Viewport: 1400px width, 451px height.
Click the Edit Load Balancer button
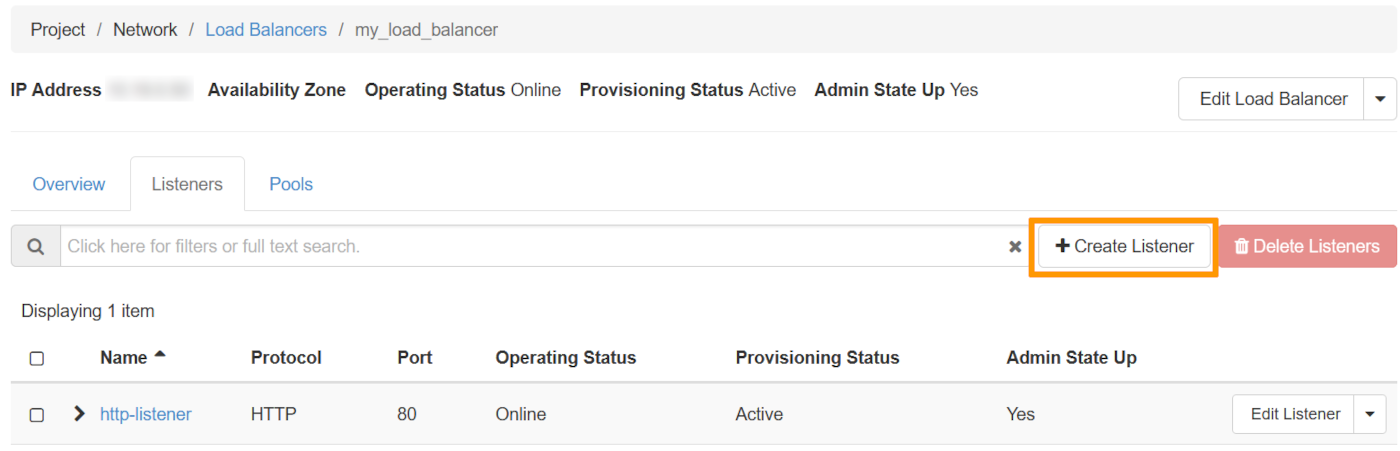pyautogui.click(x=1272, y=99)
